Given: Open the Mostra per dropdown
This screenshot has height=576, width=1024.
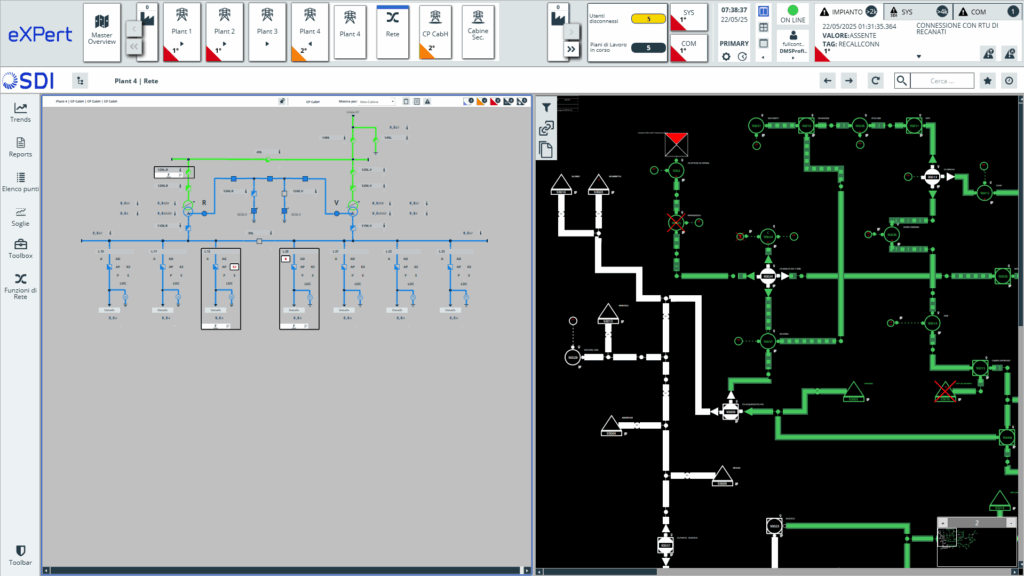Looking at the screenshot, I should click(x=377, y=101).
